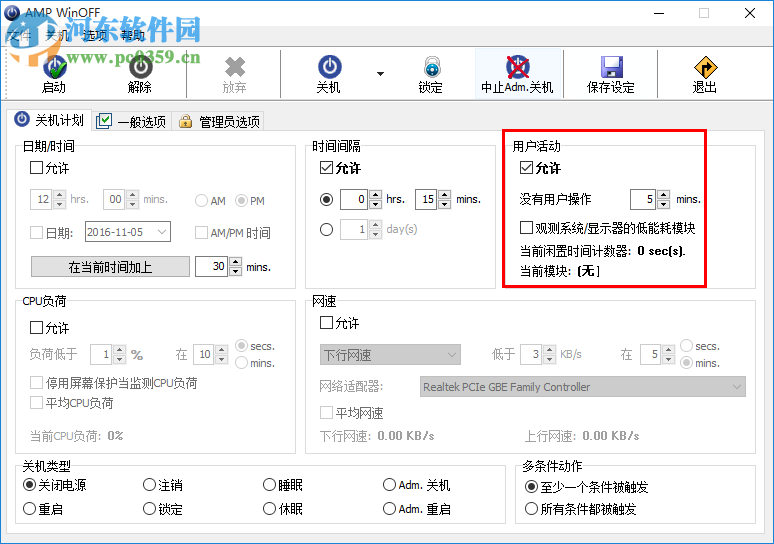The width and height of the screenshot is (774, 544).
Task: Decrease interval mins with down arrow
Action: point(445,204)
